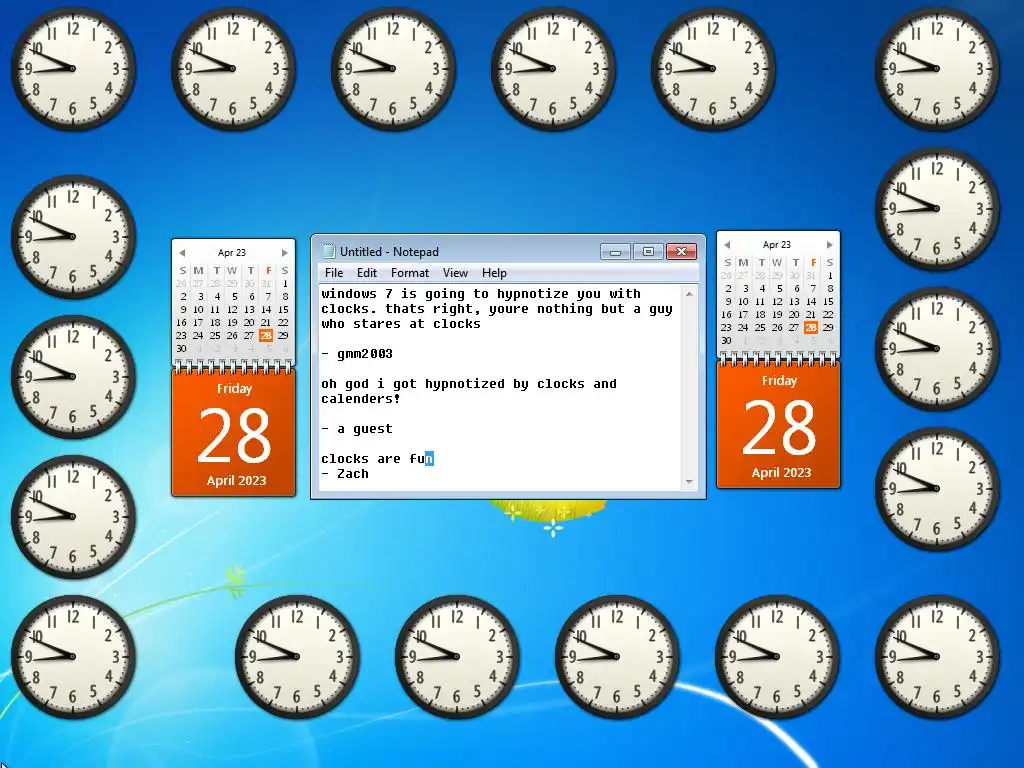This screenshot has height=768, width=1024.
Task: Place cursor on the '- Zach' line in Notepad
Action: click(x=345, y=474)
